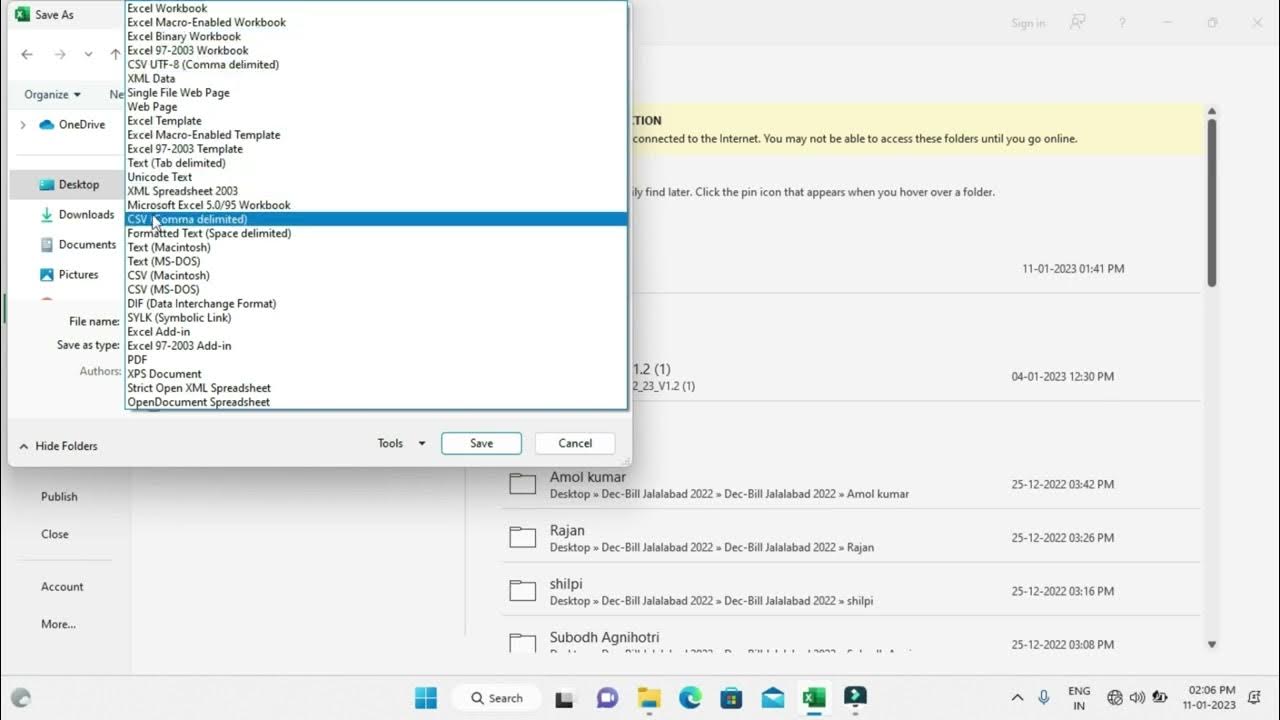This screenshot has width=1280, height=720.
Task: Cancel the Save As dialog
Action: [x=575, y=443]
